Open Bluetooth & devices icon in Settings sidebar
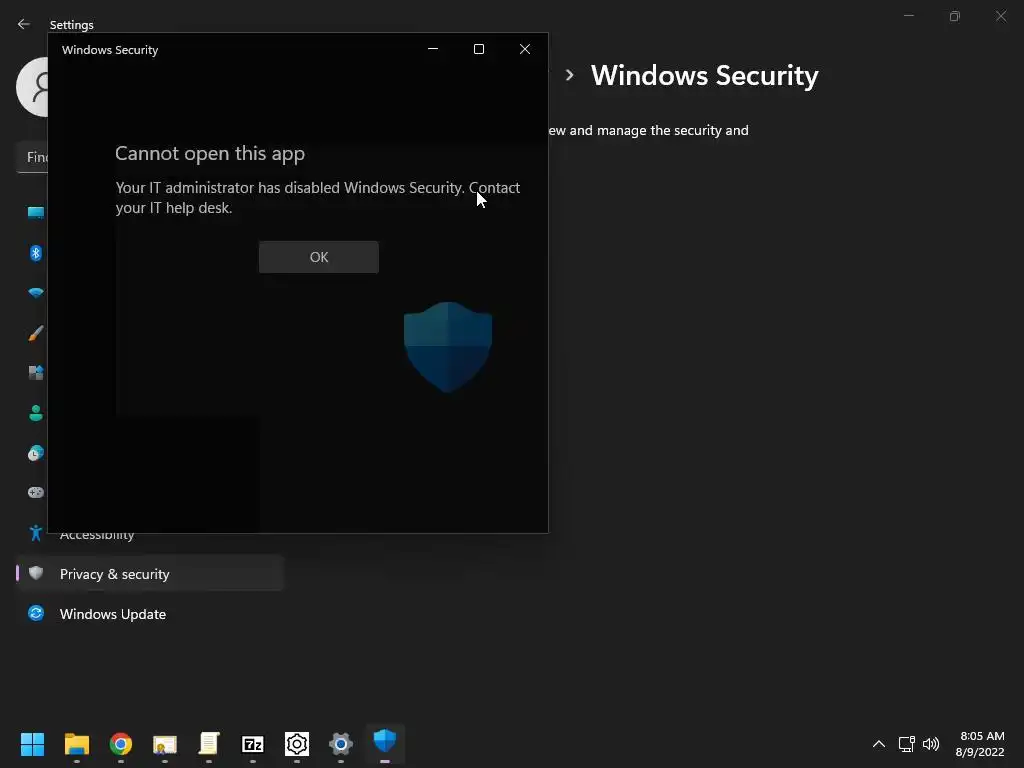1024x768 pixels. coord(36,253)
